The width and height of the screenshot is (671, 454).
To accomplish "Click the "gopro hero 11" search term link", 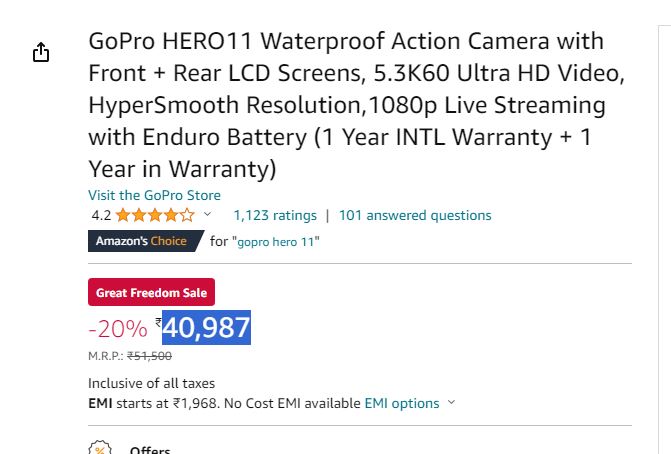I will [x=276, y=242].
